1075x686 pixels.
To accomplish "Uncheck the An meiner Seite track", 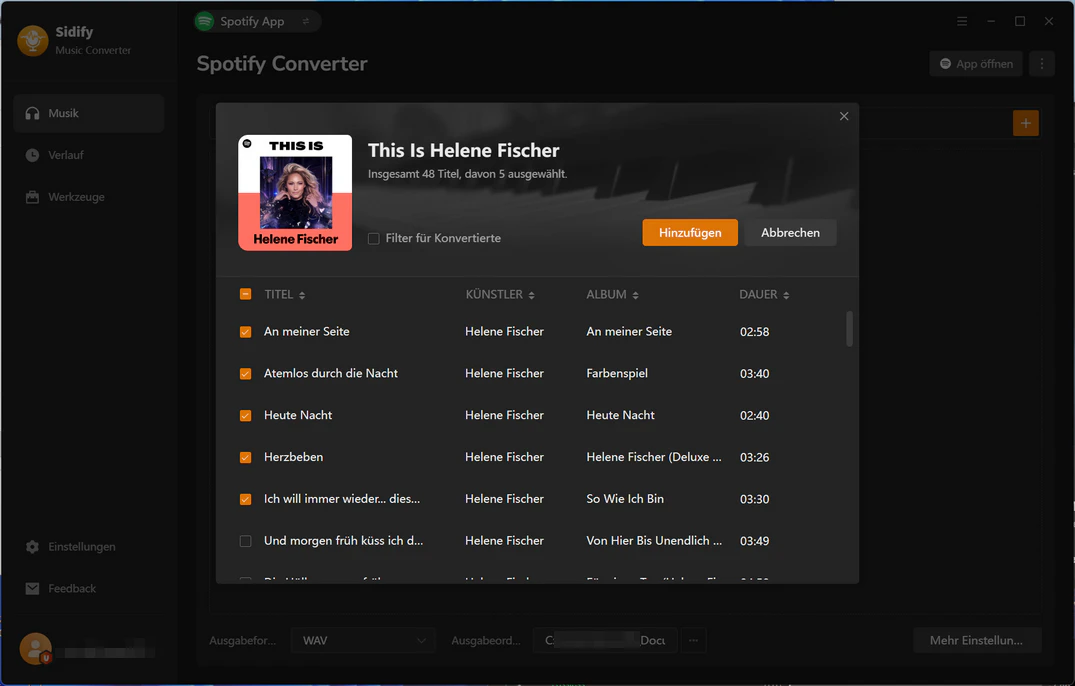I will [x=245, y=332].
